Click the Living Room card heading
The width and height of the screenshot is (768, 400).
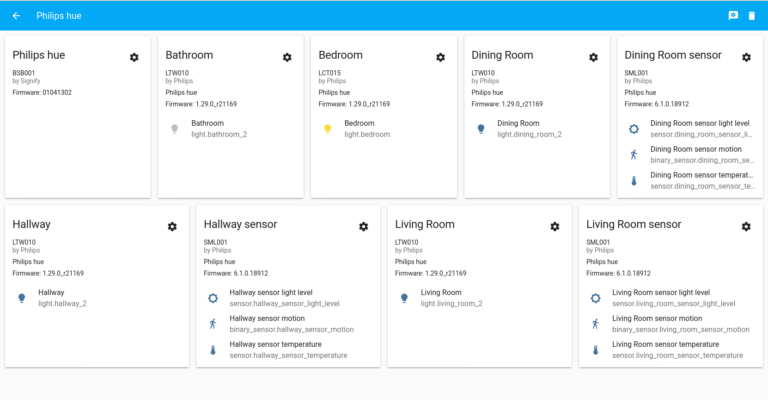[425, 224]
